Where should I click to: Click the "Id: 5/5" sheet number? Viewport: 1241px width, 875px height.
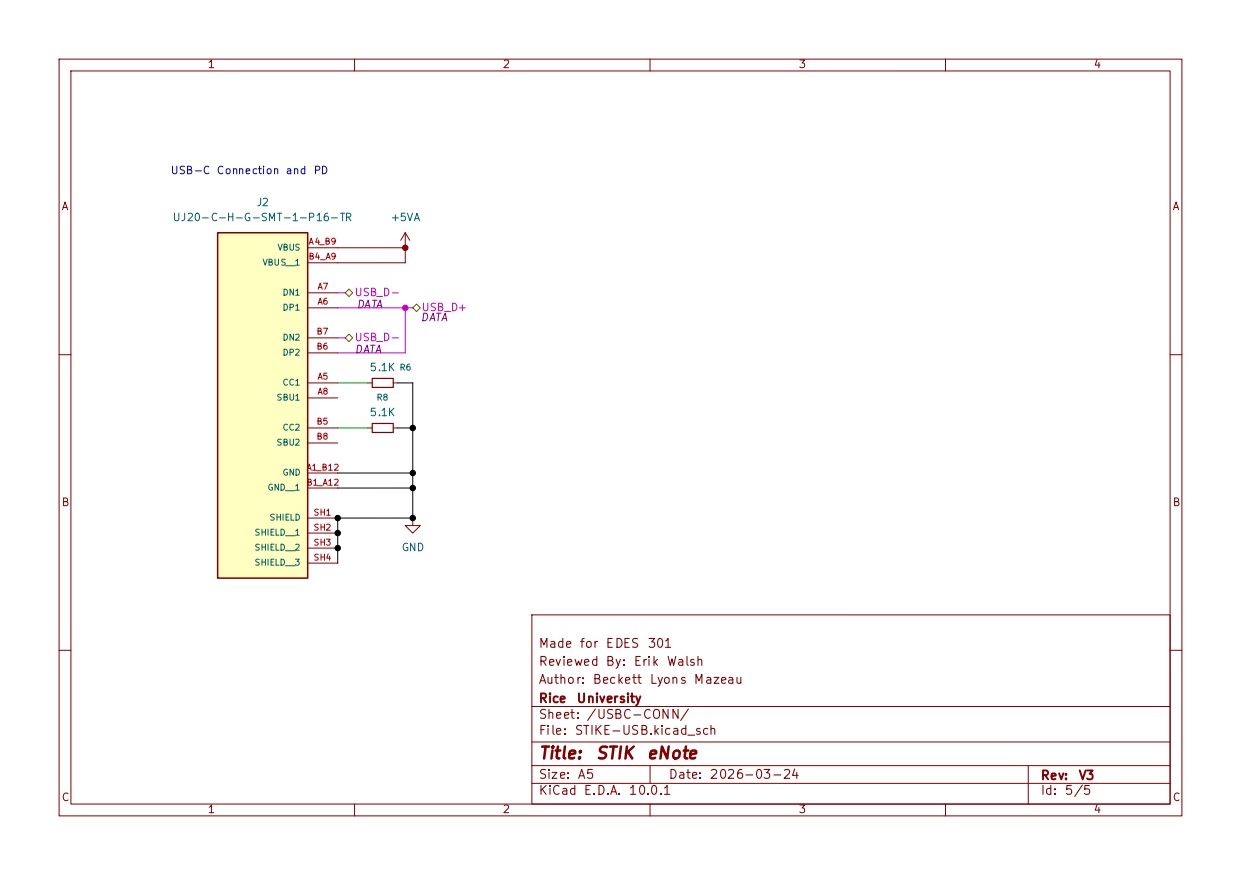click(1066, 790)
